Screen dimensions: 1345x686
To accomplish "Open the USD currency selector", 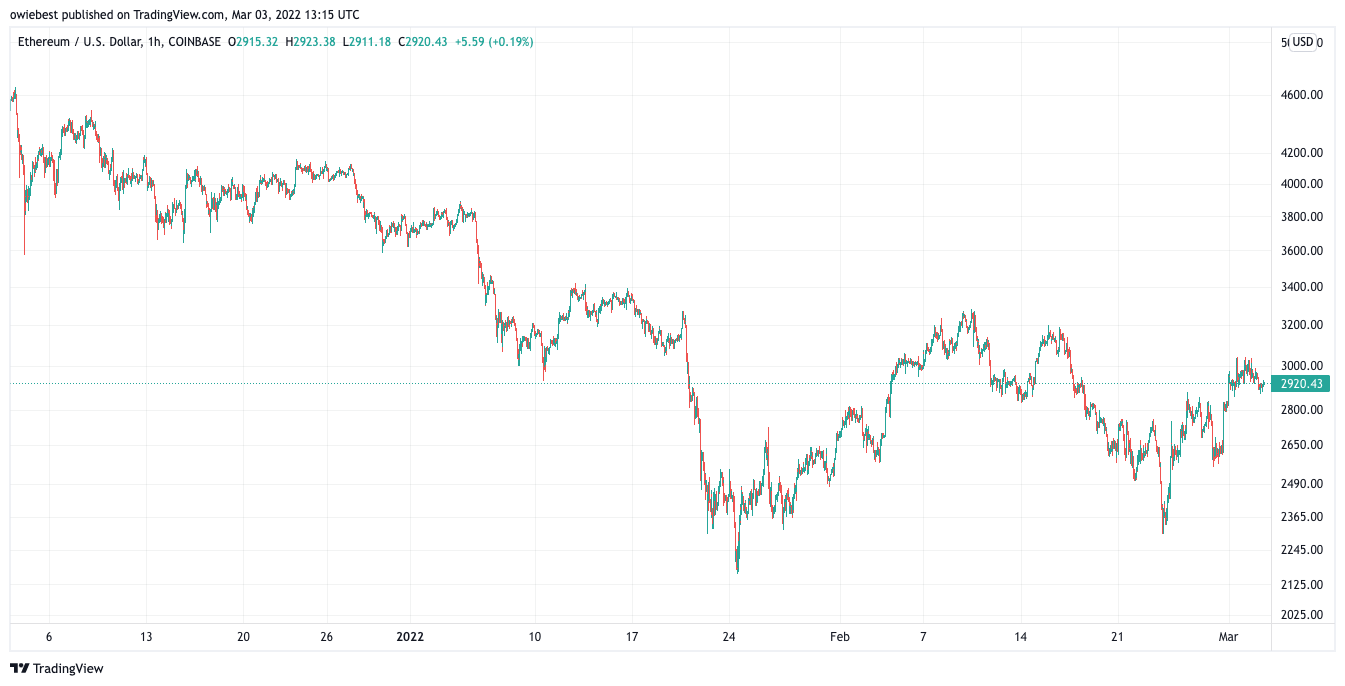I will click(x=1302, y=42).
